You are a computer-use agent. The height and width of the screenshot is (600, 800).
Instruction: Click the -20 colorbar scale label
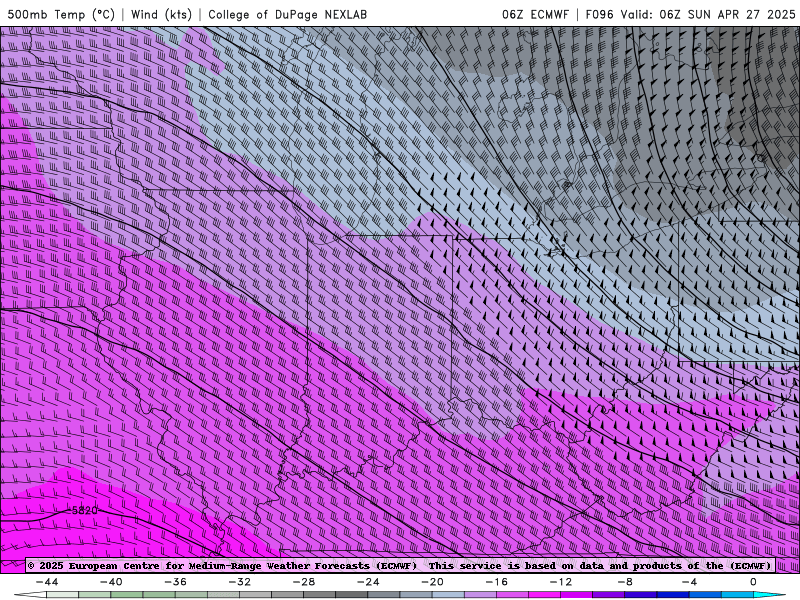coord(432,582)
